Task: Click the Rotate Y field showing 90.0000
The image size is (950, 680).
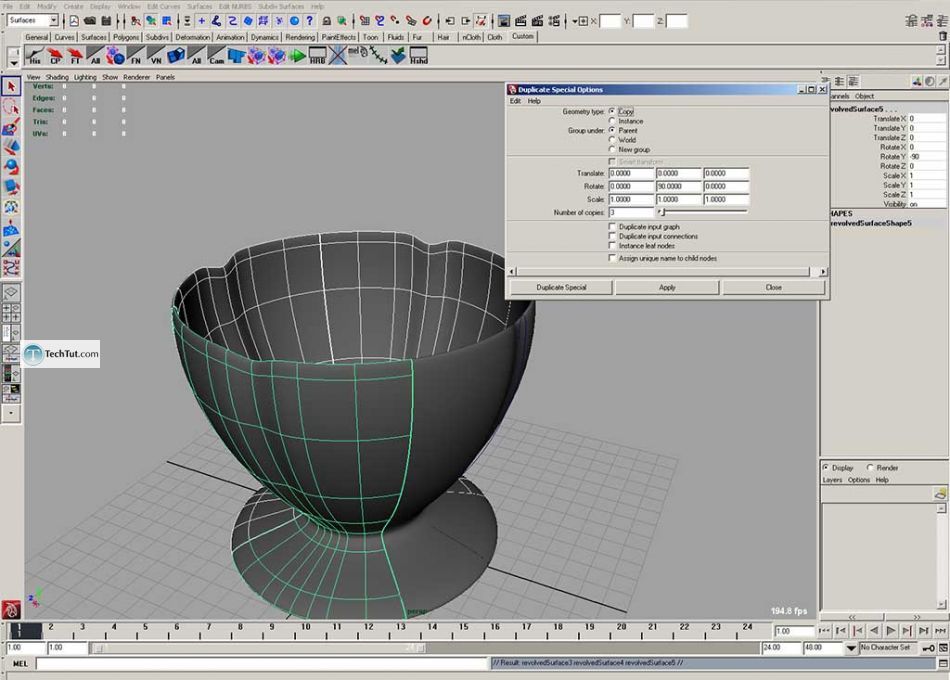Action: click(679, 186)
